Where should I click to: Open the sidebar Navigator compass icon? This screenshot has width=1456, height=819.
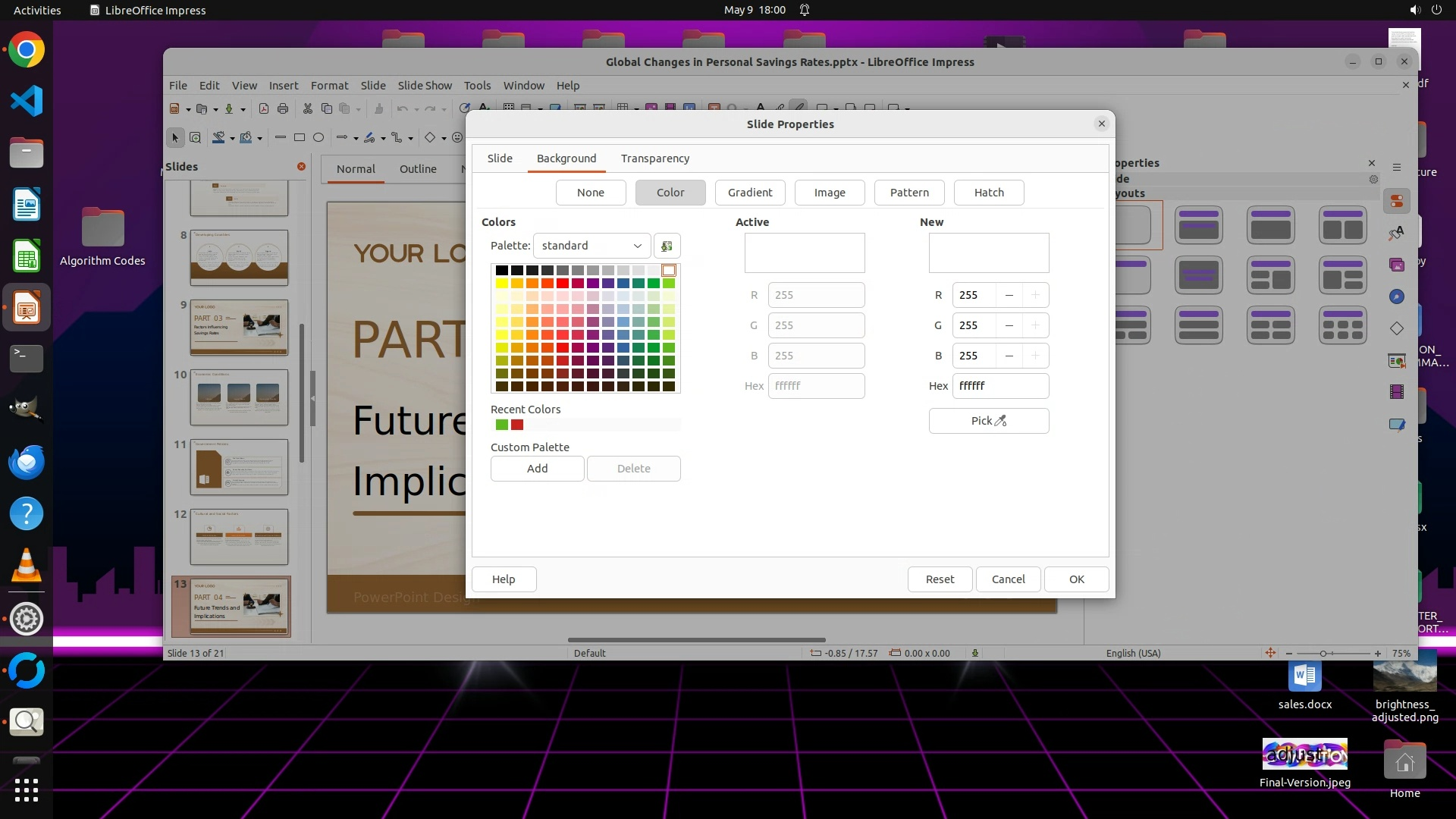[1396, 297]
